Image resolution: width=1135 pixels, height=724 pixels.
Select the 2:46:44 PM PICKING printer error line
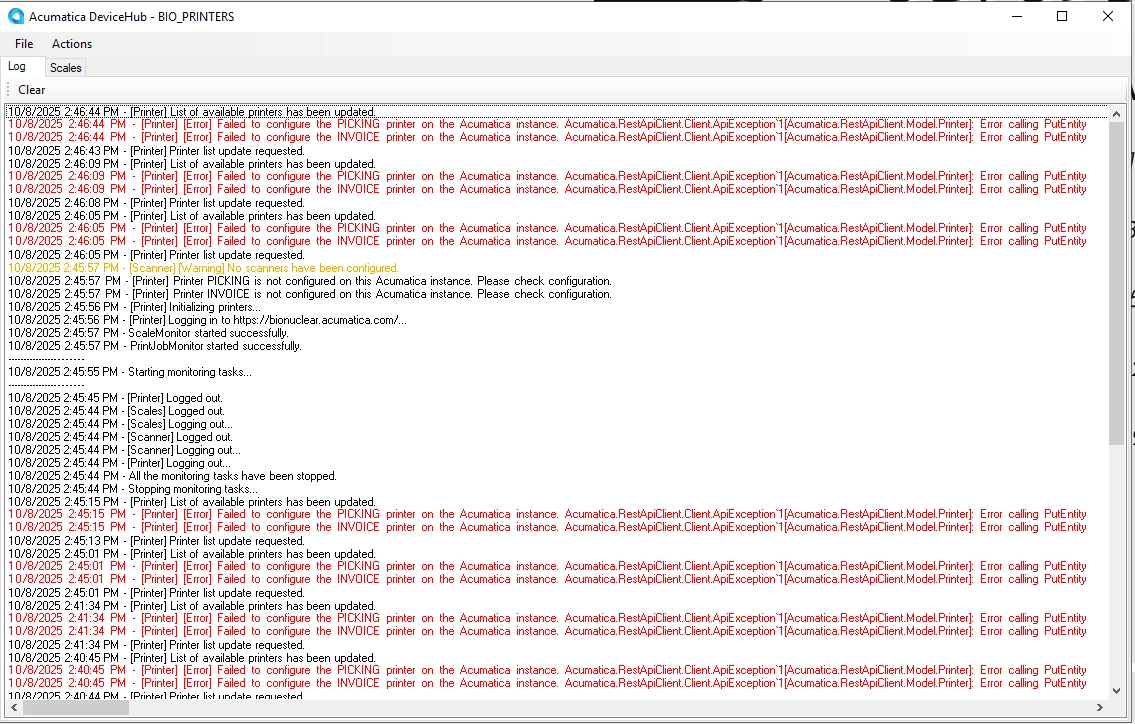[x=547, y=125]
